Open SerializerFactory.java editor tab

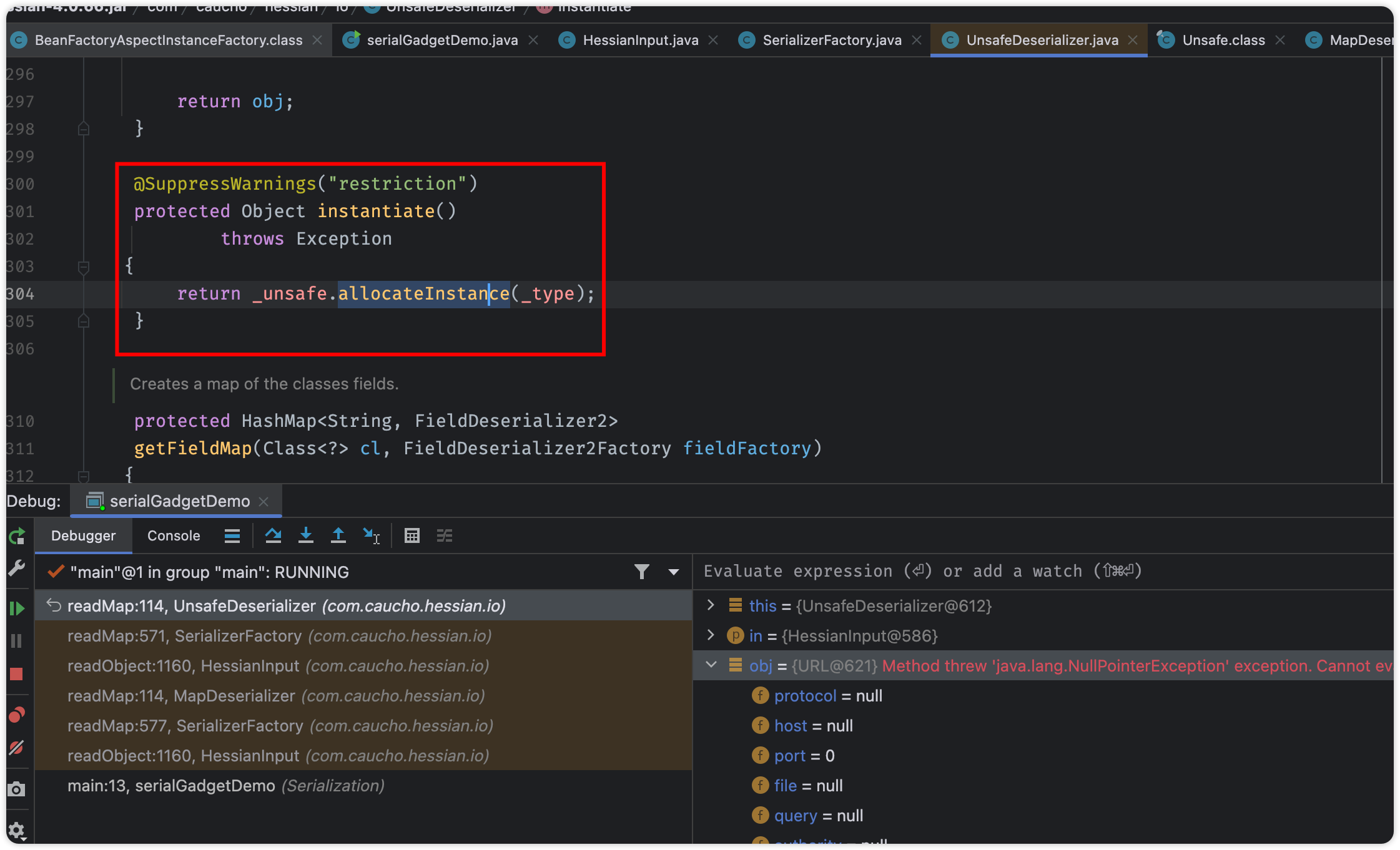pos(831,40)
